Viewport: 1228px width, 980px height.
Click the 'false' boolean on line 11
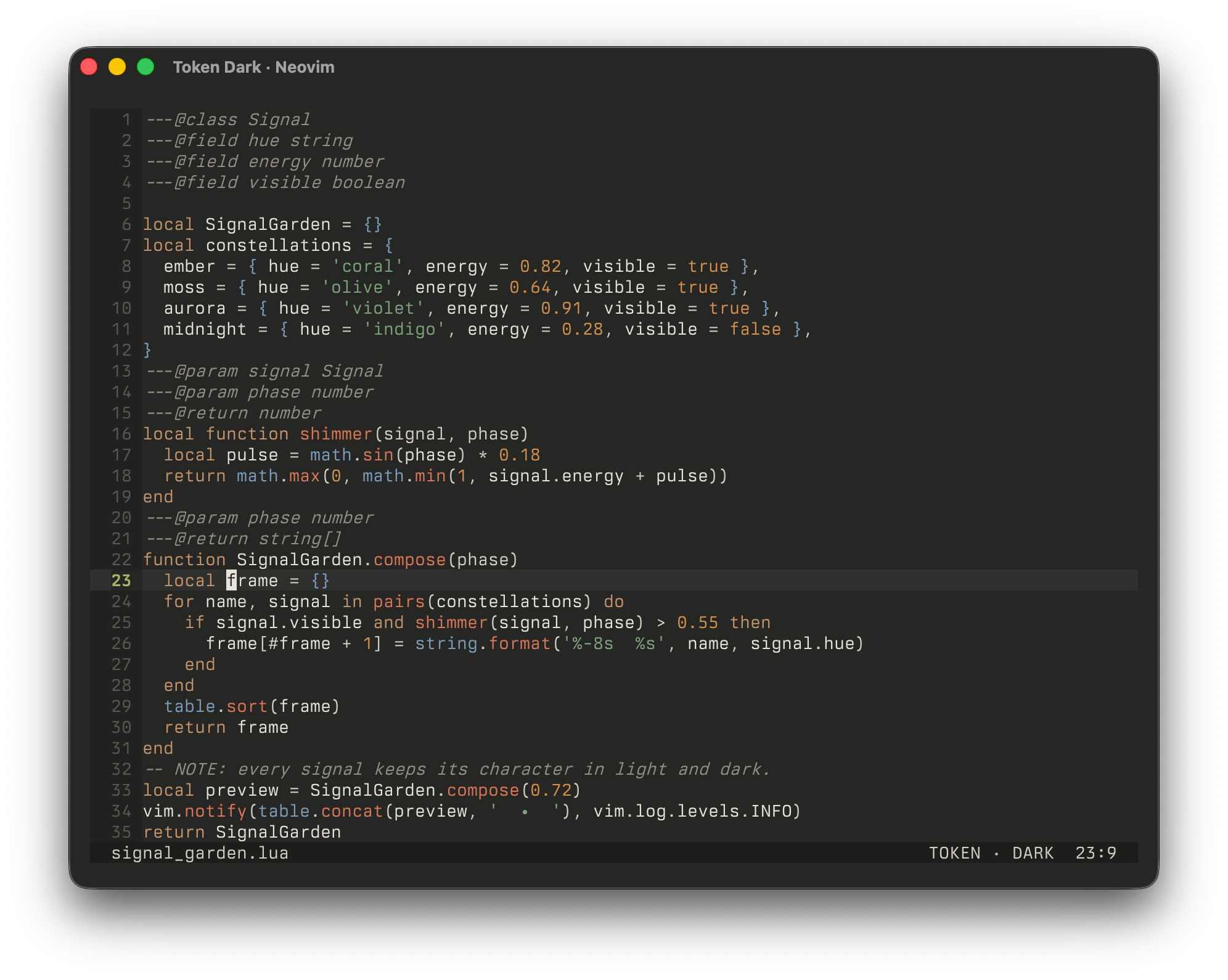point(756,329)
